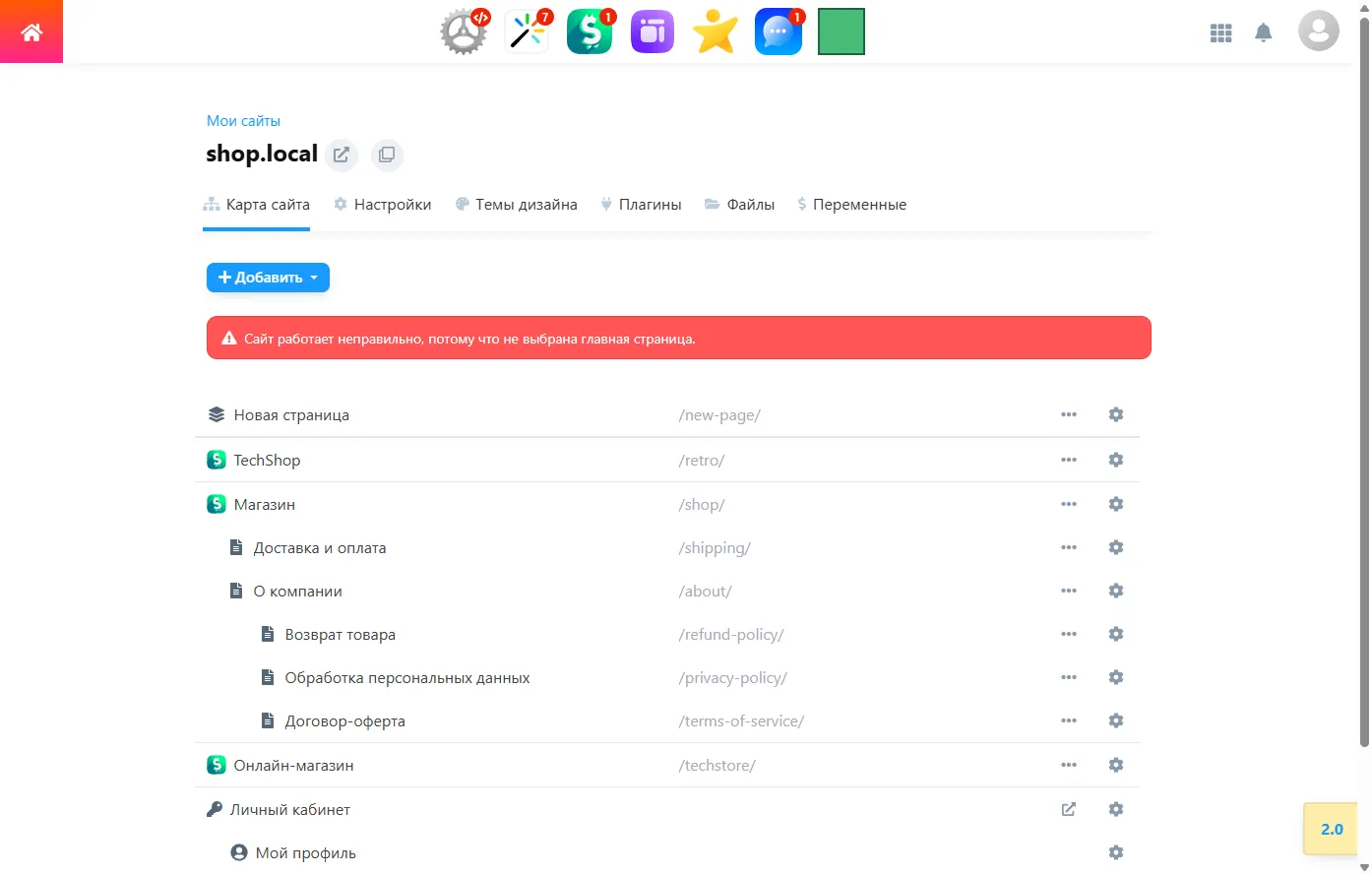This screenshot has width=1372, height=875.
Task: Open the apps grid menu
Action: point(1220,32)
